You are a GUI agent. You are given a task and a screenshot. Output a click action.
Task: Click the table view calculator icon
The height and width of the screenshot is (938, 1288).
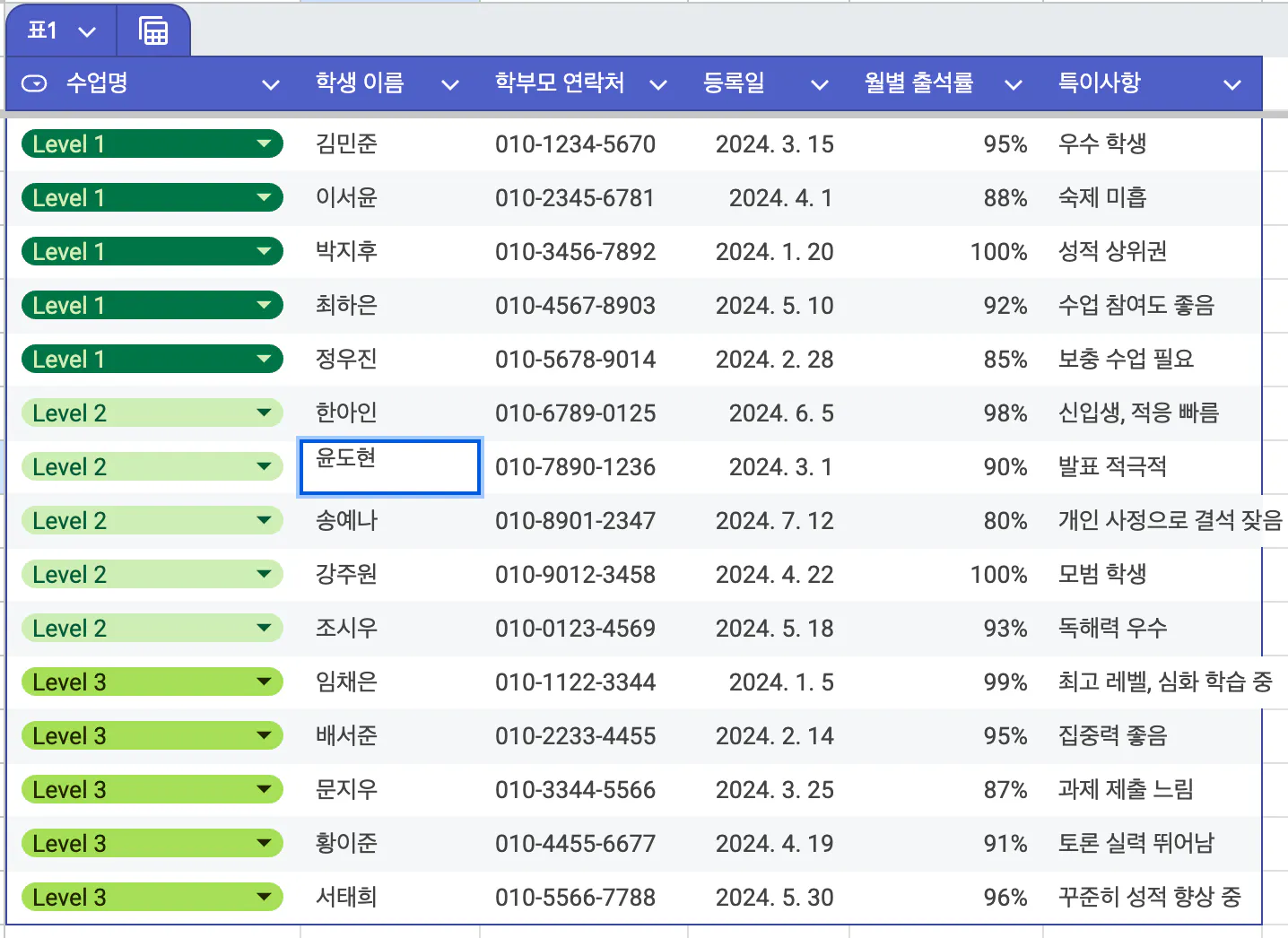(153, 31)
